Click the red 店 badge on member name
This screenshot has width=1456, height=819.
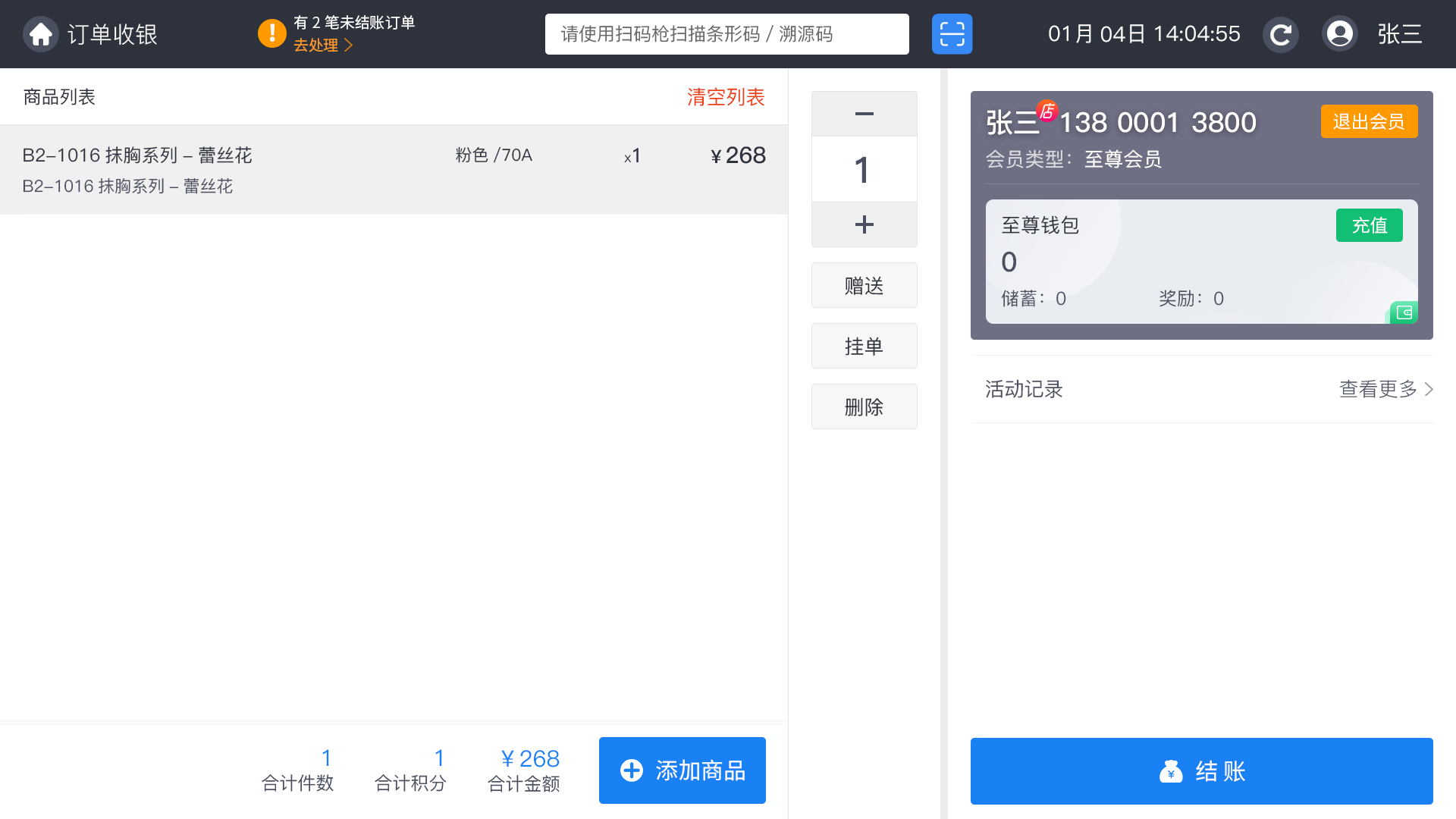[1047, 111]
